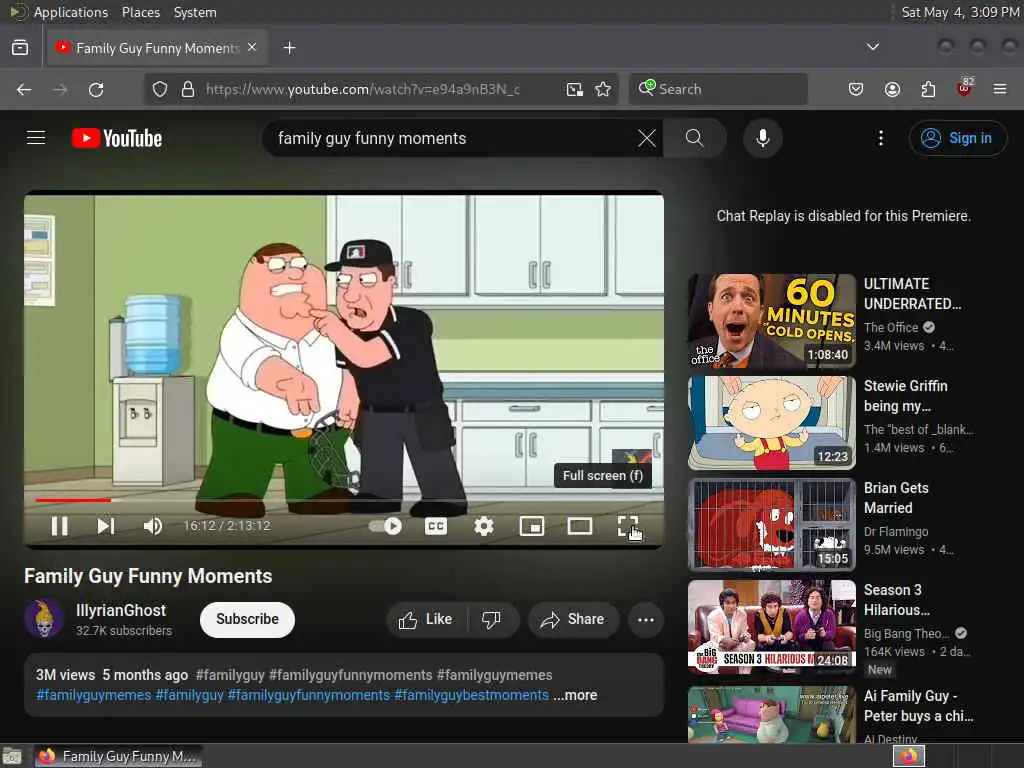Go to the YouTube home logo

coord(117,138)
